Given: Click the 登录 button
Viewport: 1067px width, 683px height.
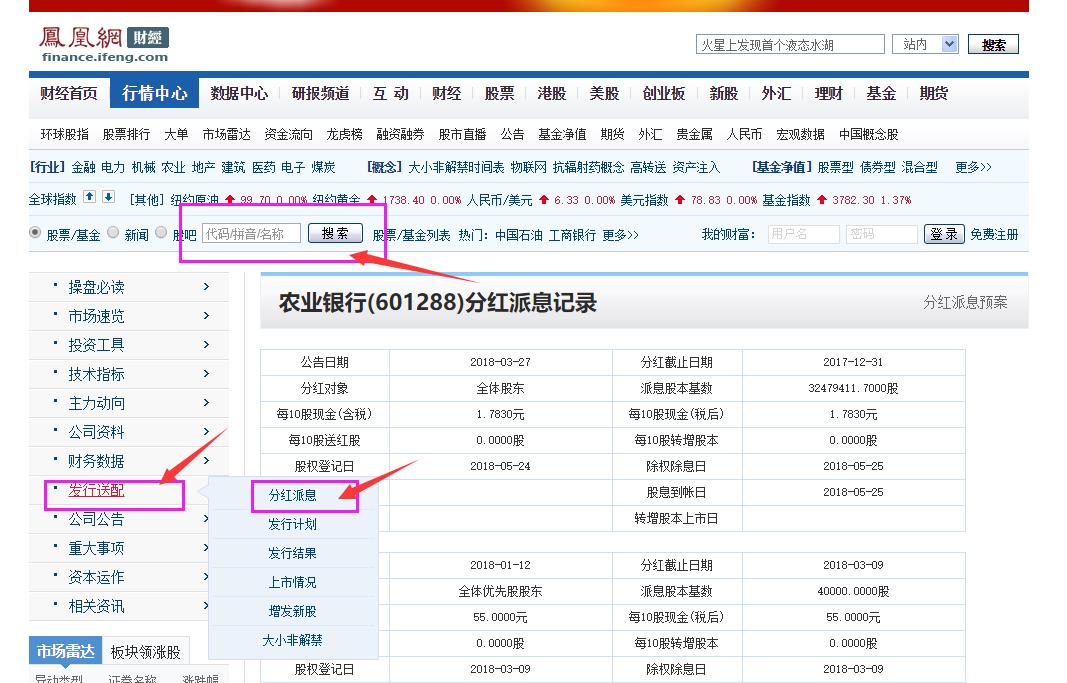Looking at the screenshot, I should coord(943,233).
